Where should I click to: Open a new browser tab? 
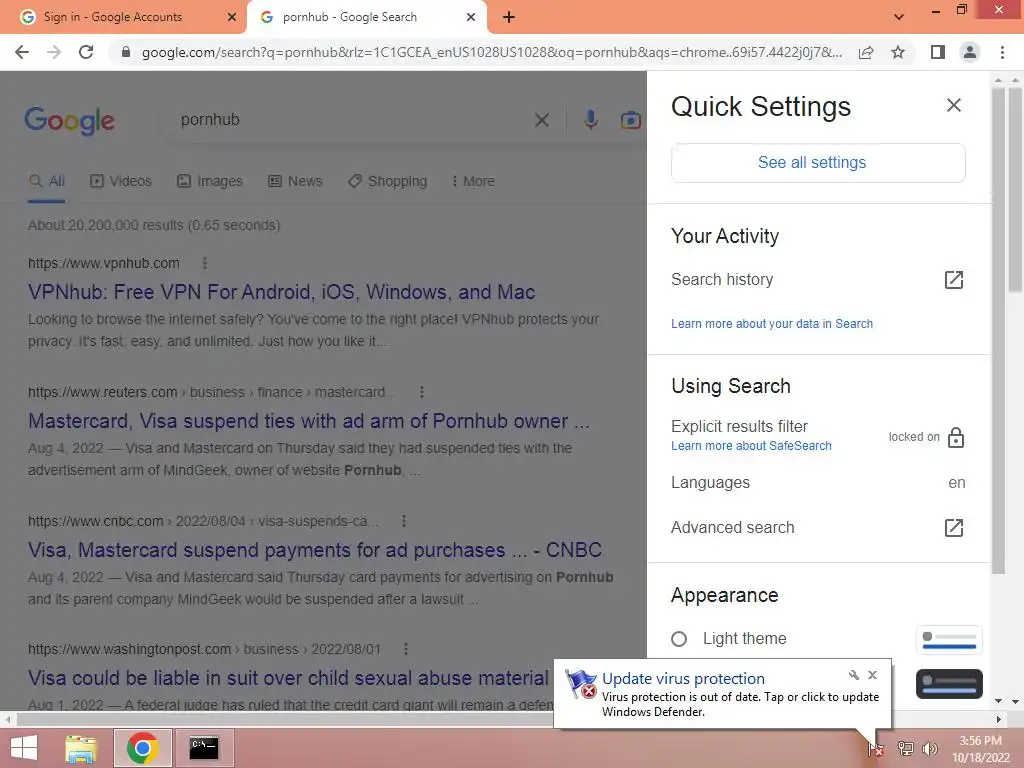(509, 17)
